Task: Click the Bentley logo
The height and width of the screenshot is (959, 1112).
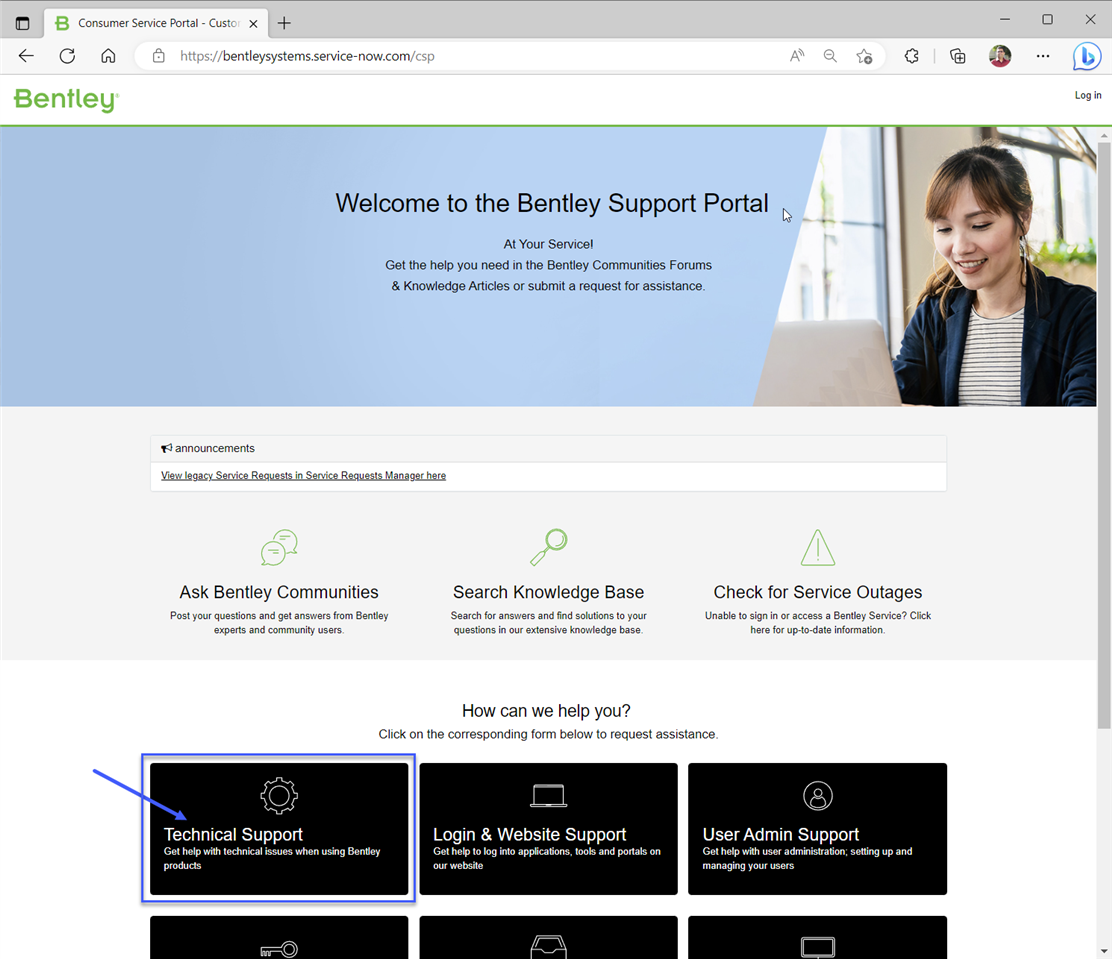Action: tap(66, 100)
